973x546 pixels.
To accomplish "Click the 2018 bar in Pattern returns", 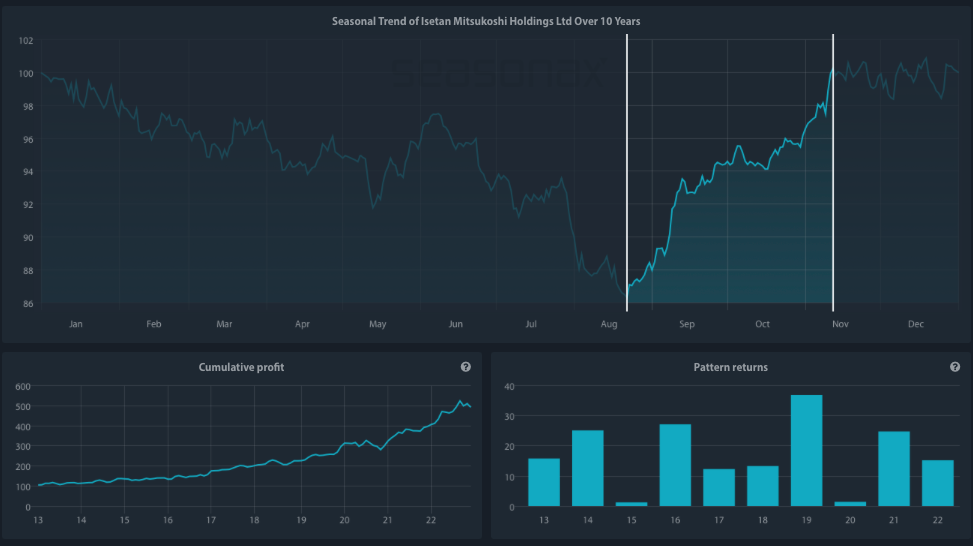I will (763, 486).
